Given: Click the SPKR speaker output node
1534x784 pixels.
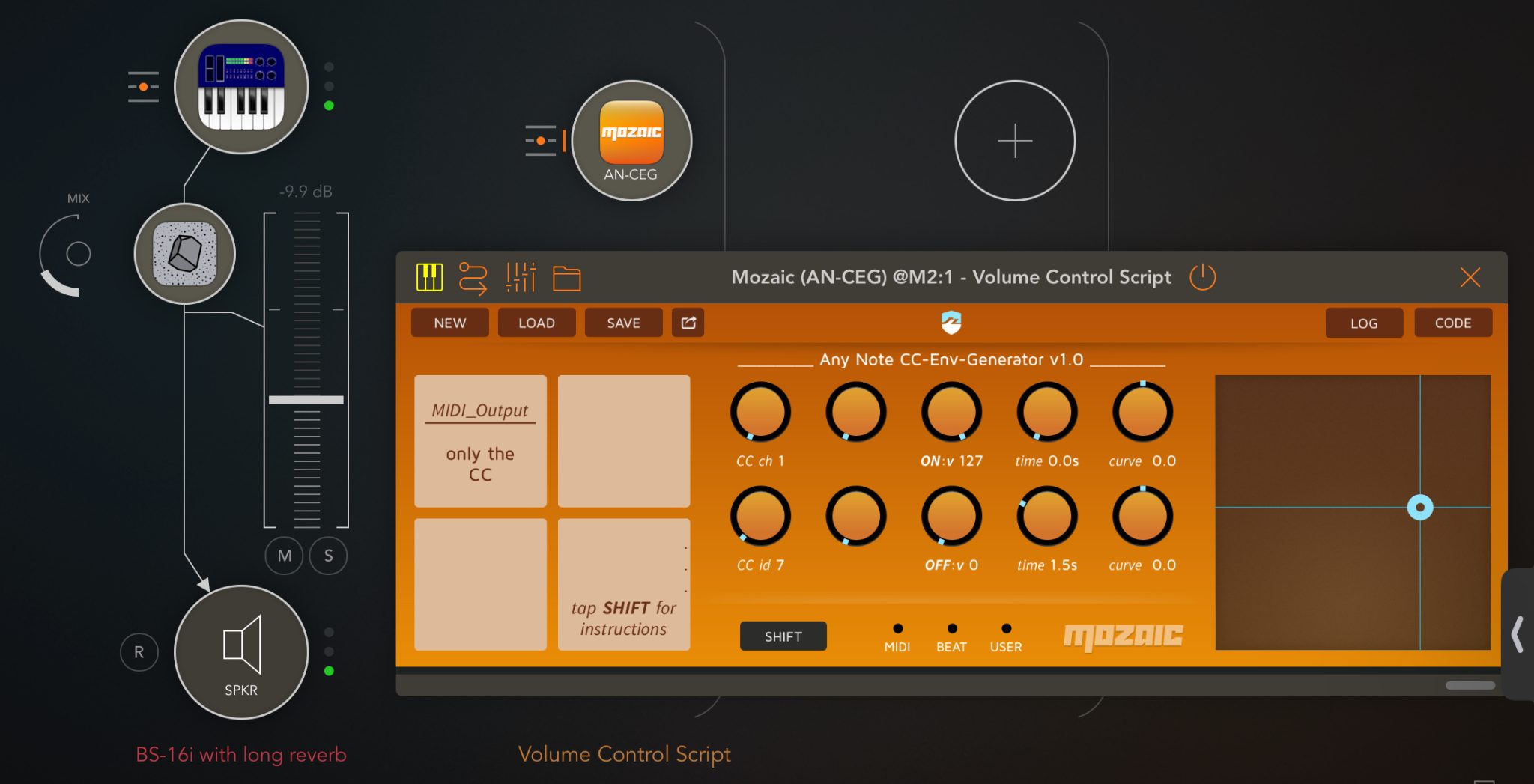Looking at the screenshot, I should tap(241, 652).
